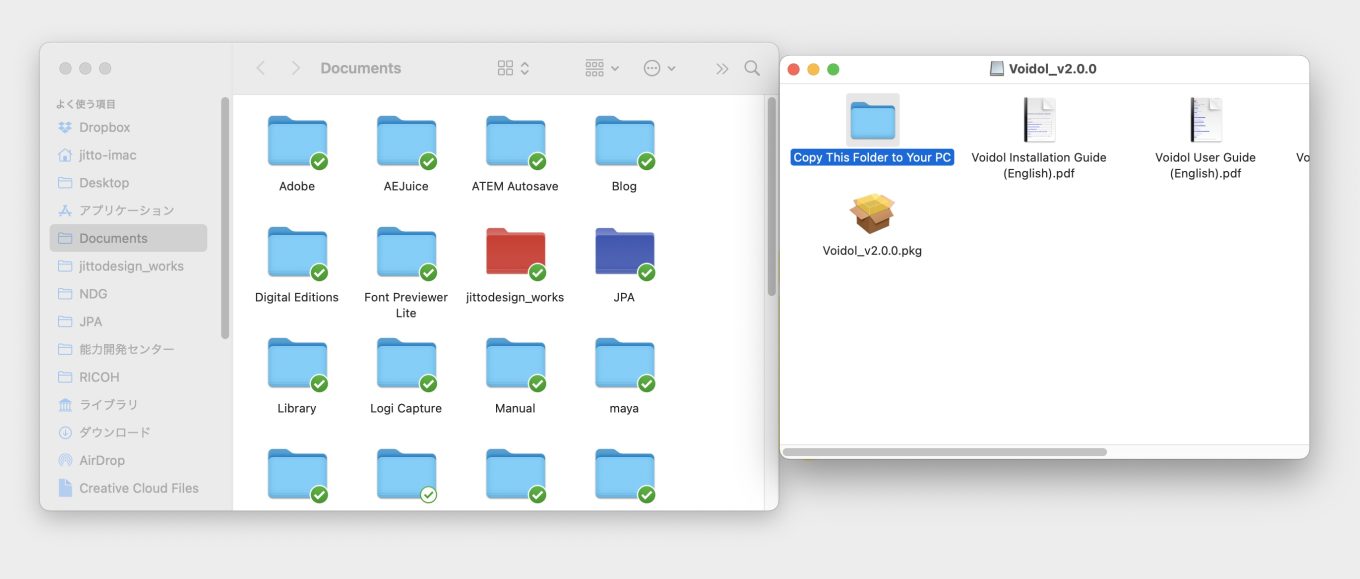Show more toolbar items with double chevron

[722, 68]
